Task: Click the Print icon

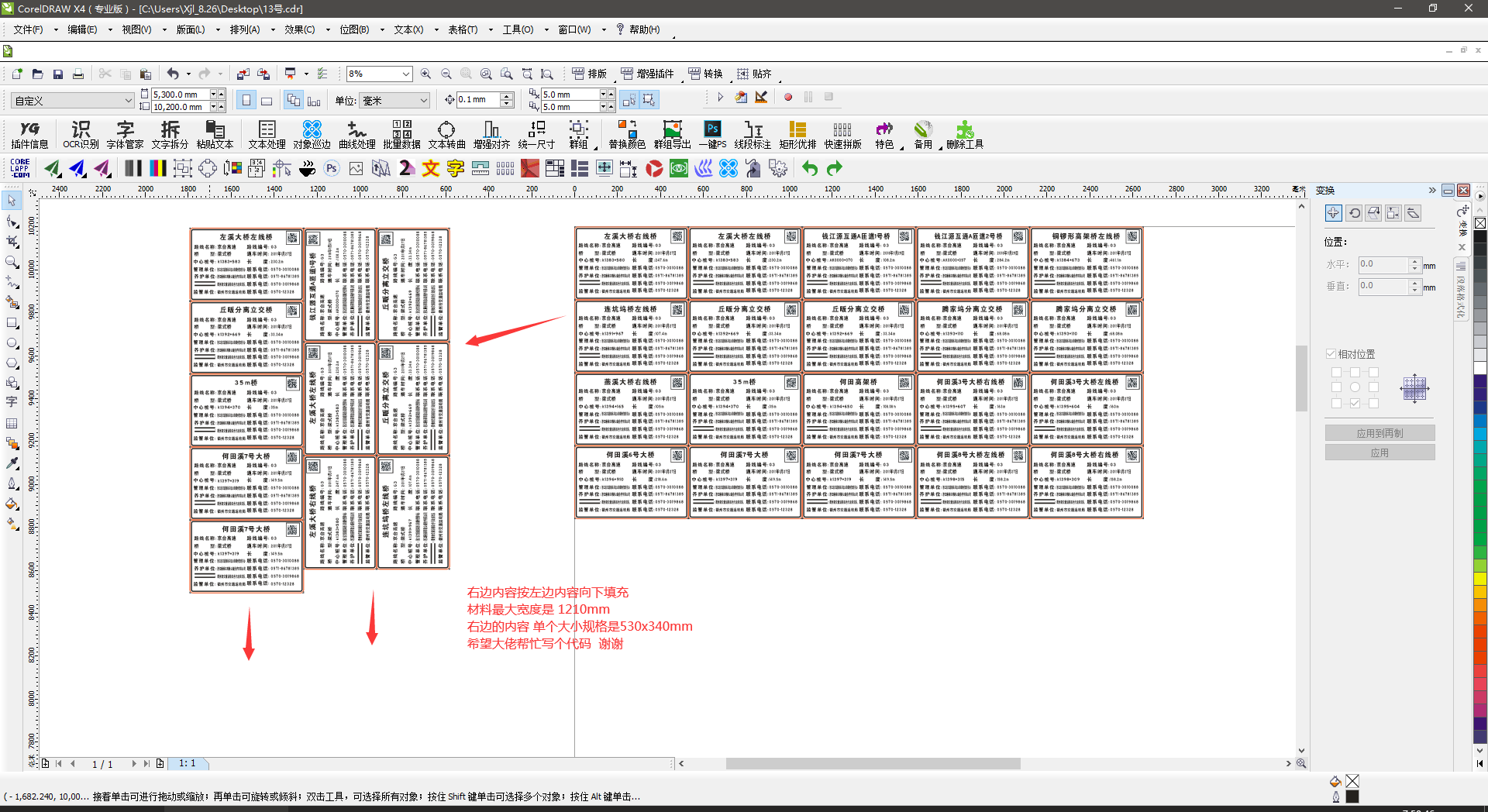Action: click(78, 74)
